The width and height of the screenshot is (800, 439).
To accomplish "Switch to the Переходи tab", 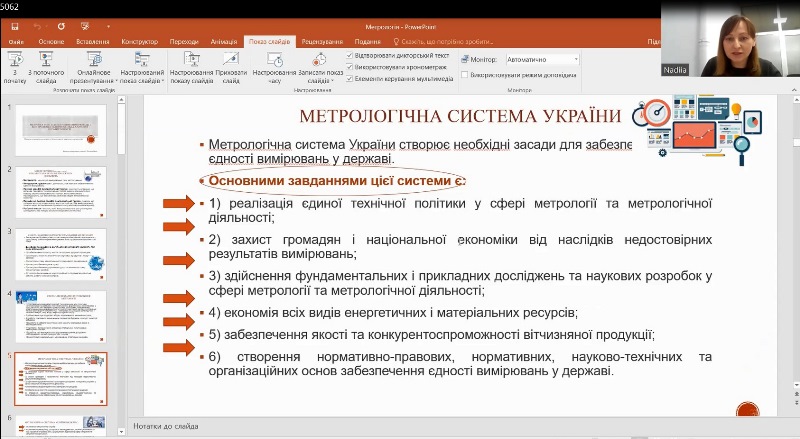I will pyautogui.click(x=184, y=42).
